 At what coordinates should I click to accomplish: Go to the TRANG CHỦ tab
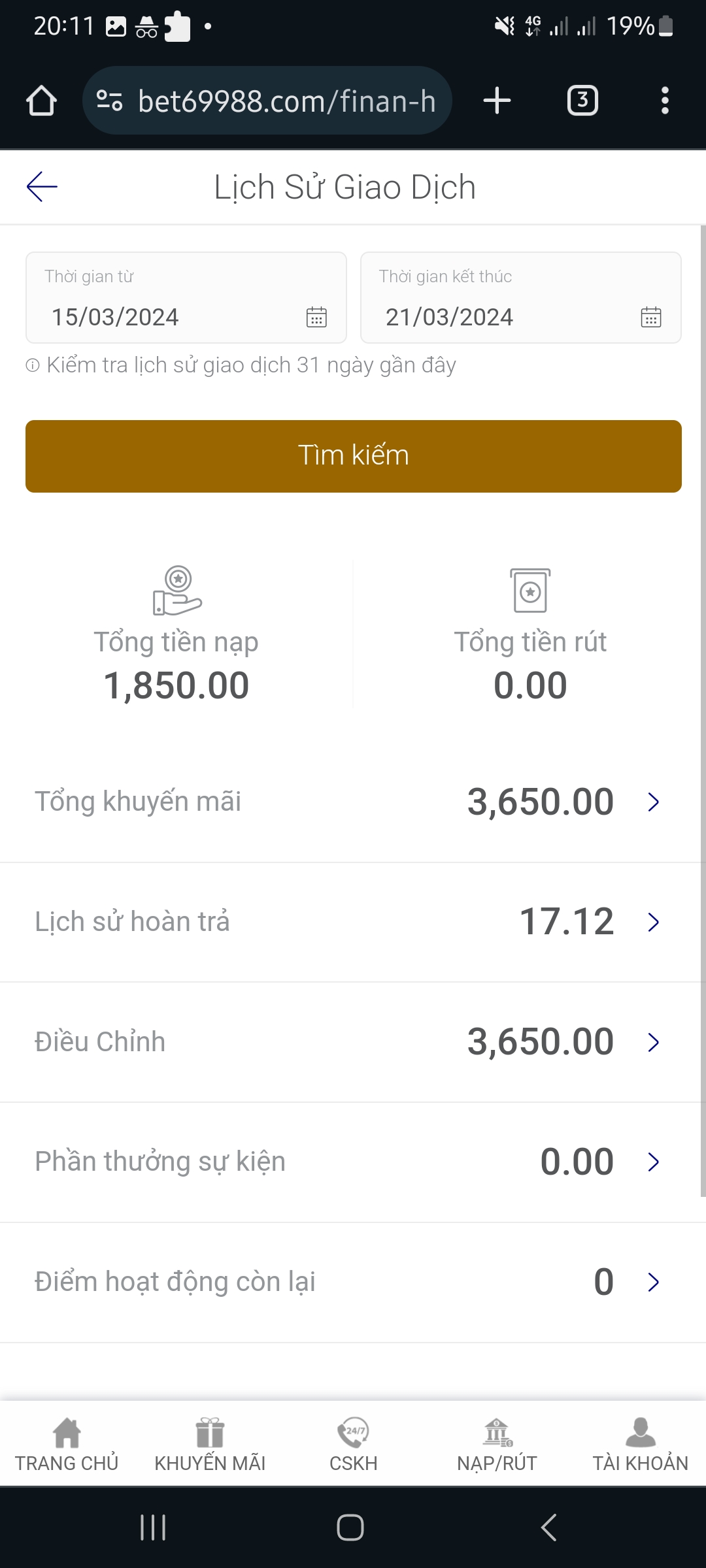pos(67,1445)
